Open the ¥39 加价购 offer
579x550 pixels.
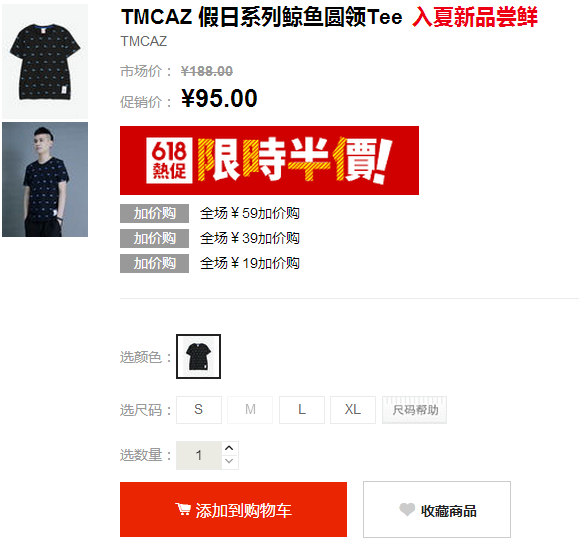[x=250, y=239]
